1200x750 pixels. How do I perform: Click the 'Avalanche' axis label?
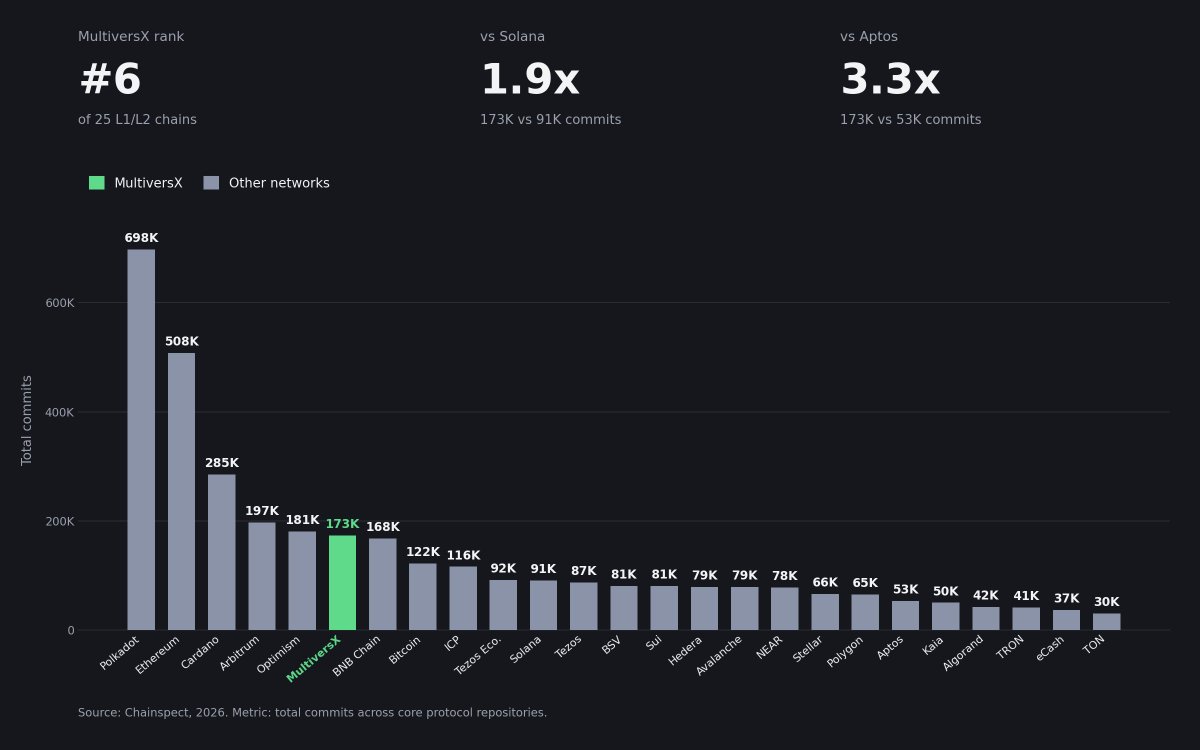click(719, 656)
